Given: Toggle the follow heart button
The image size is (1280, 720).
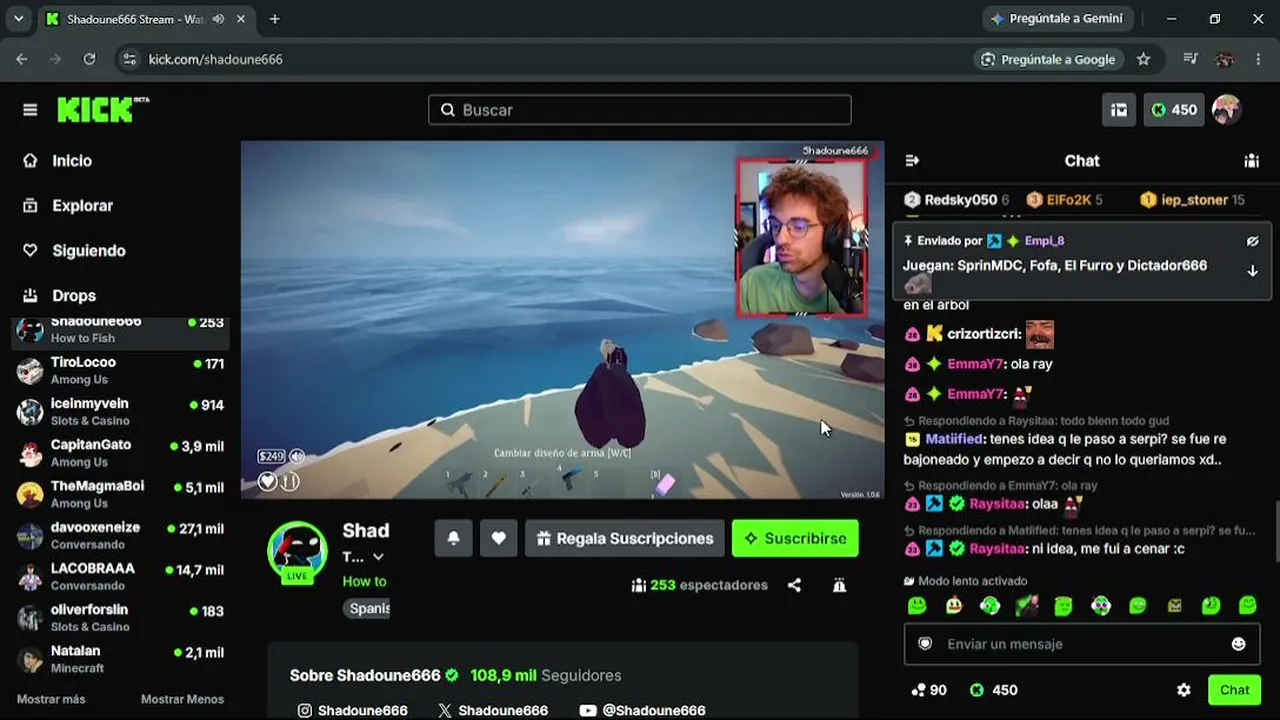Looking at the screenshot, I should click(498, 538).
